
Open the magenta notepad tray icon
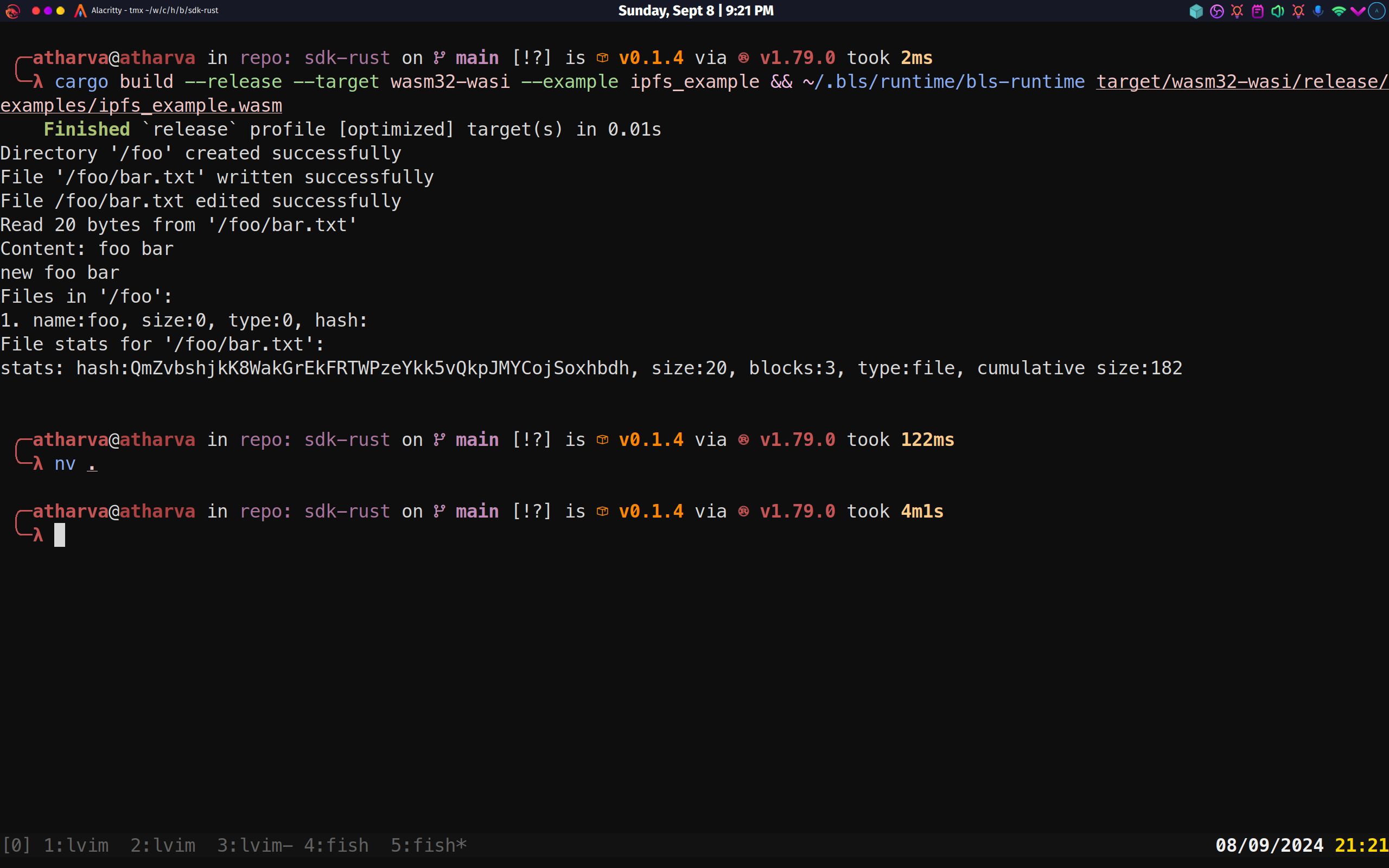[x=1257, y=11]
